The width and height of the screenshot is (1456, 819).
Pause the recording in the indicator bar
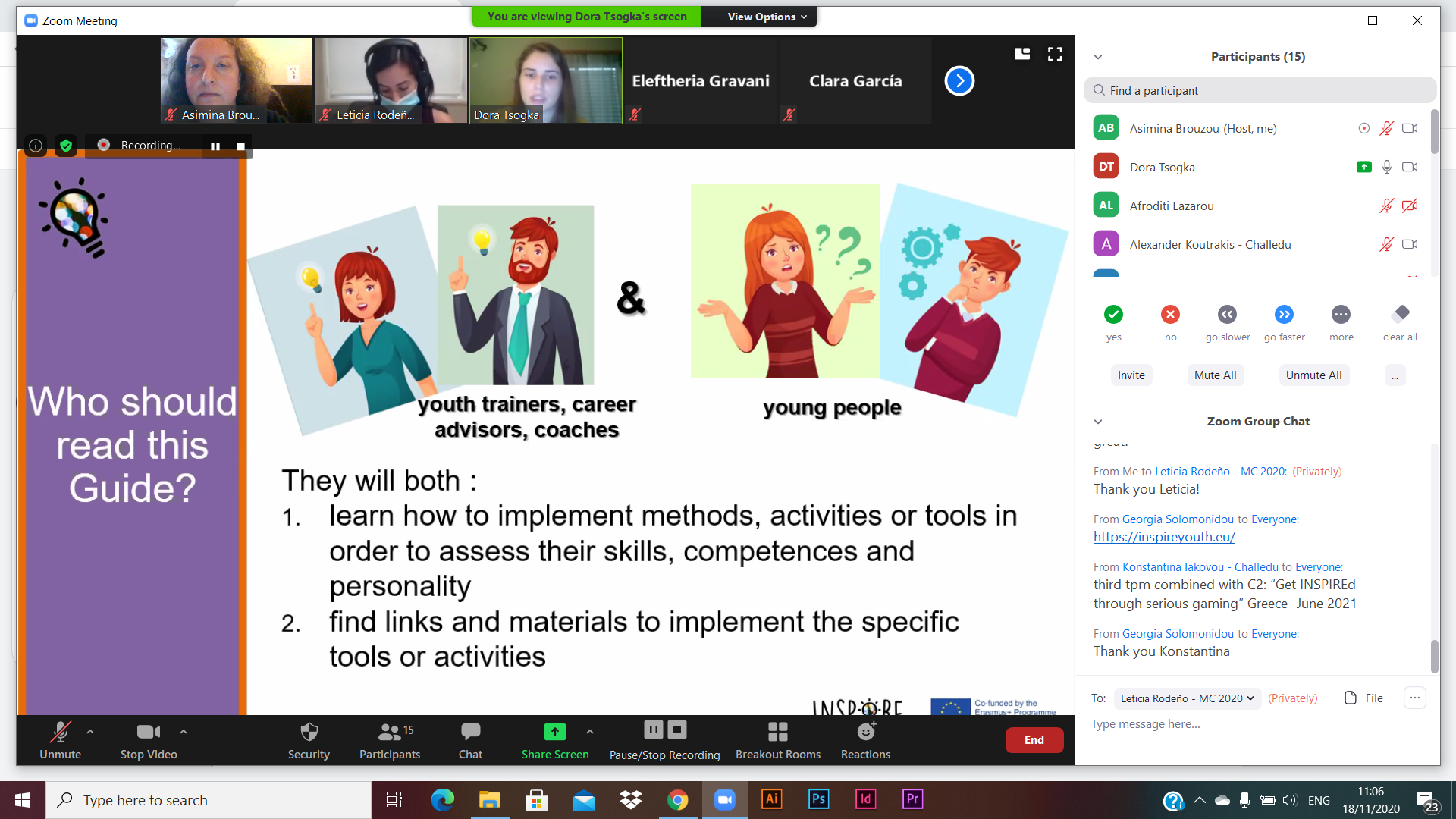pos(215,146)
